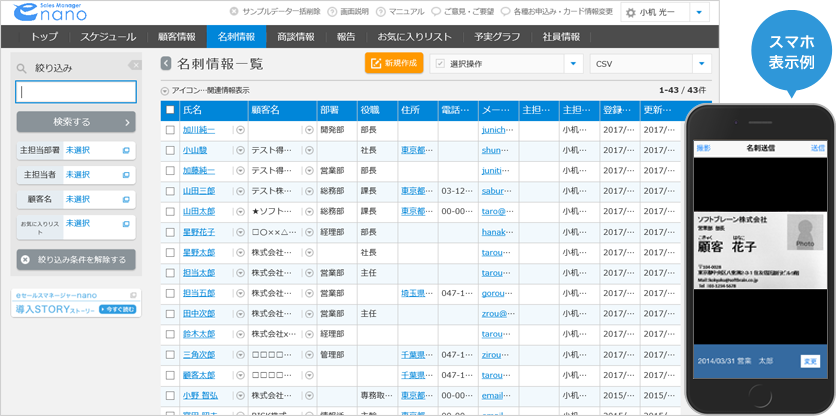This screenshot has width=836, height=416.
Task: Click the related-info icon next to 星野太郎
Action: point(240,252)
